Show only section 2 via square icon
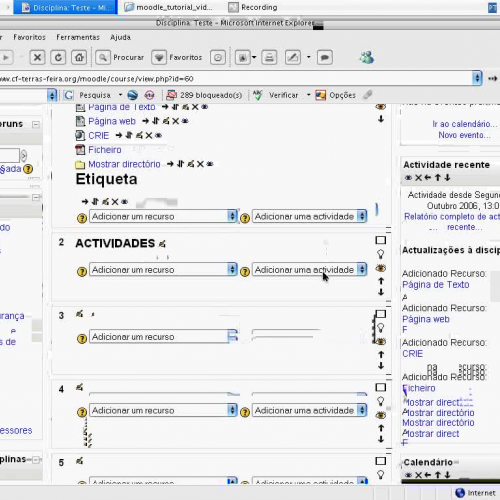 381,240
